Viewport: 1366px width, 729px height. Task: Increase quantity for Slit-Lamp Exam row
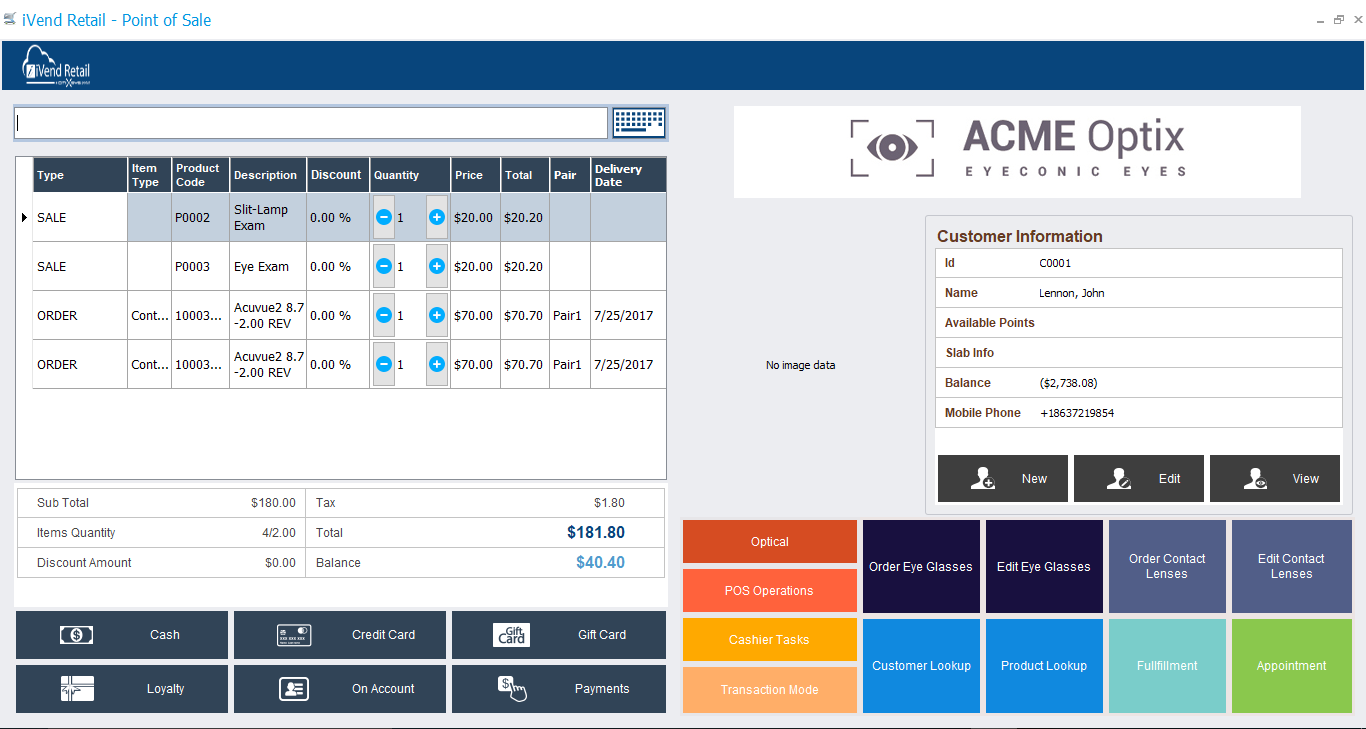pos(436,217)
